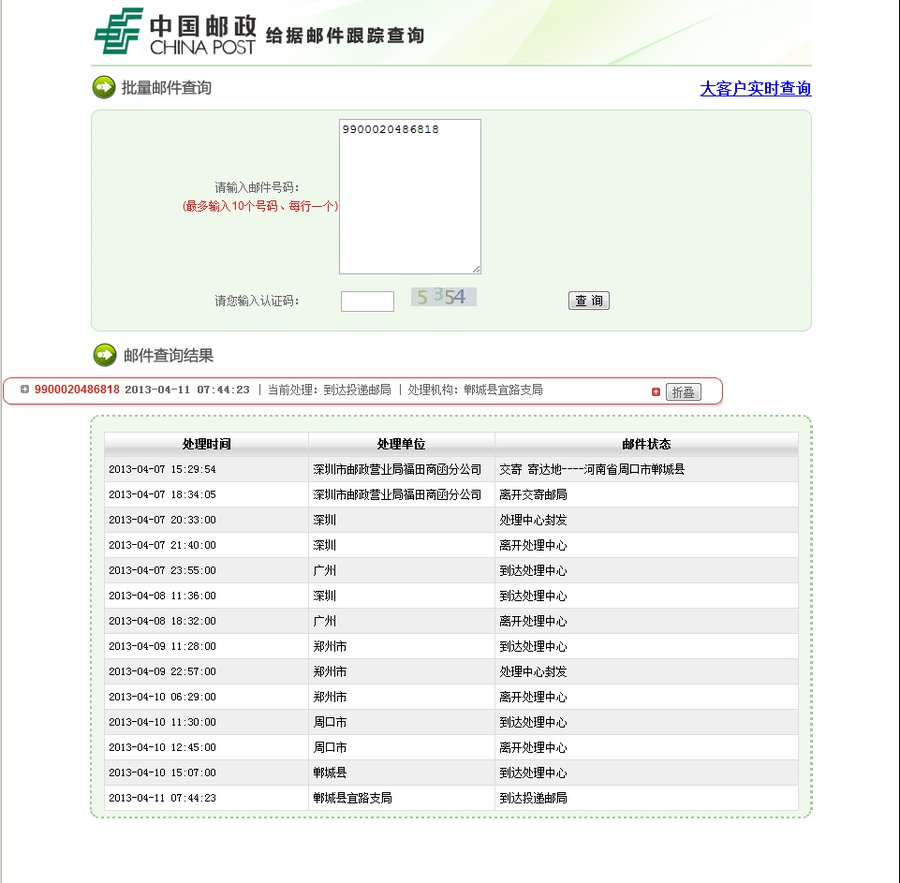900x883 pixels.
Task: Click green arrow icon beside 批量邮件查询
Action: [x=104, y=87]
